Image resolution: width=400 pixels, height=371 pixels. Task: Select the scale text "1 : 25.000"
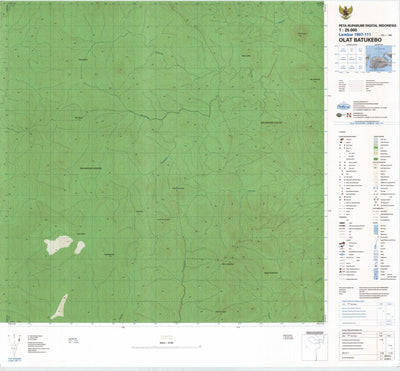click(348, 30)
